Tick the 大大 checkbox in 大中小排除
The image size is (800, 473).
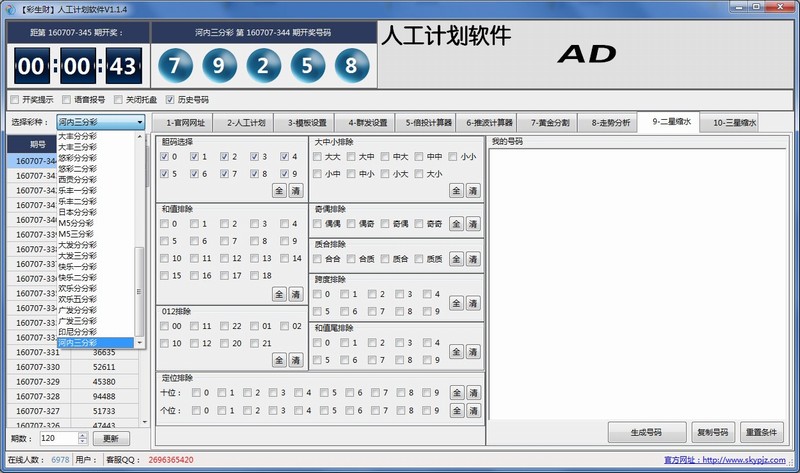click(318, 157)
